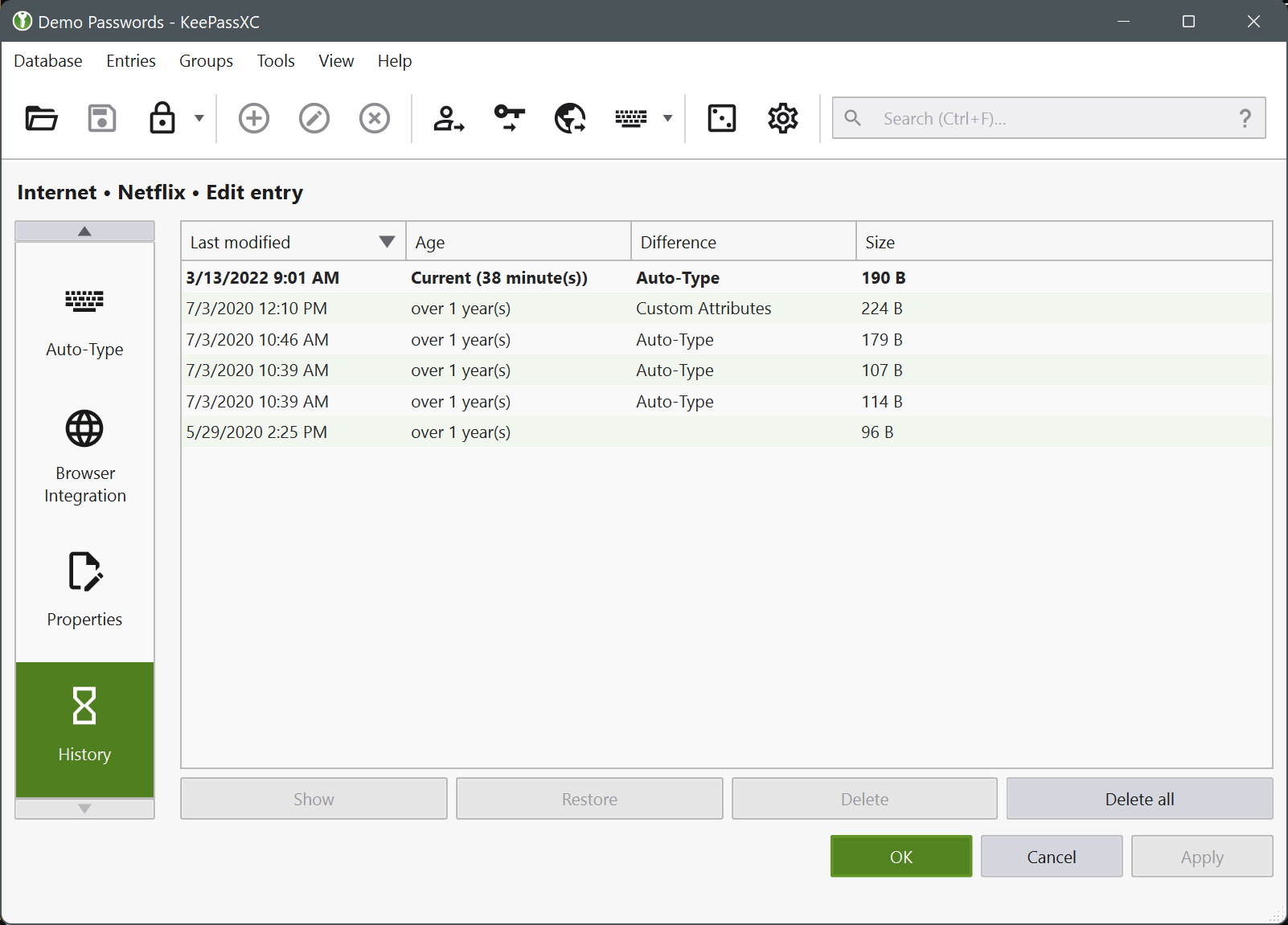This screenshot has width=1288, height=925.
Task: Open Settings via the gear icon
Action: point(782,119)
